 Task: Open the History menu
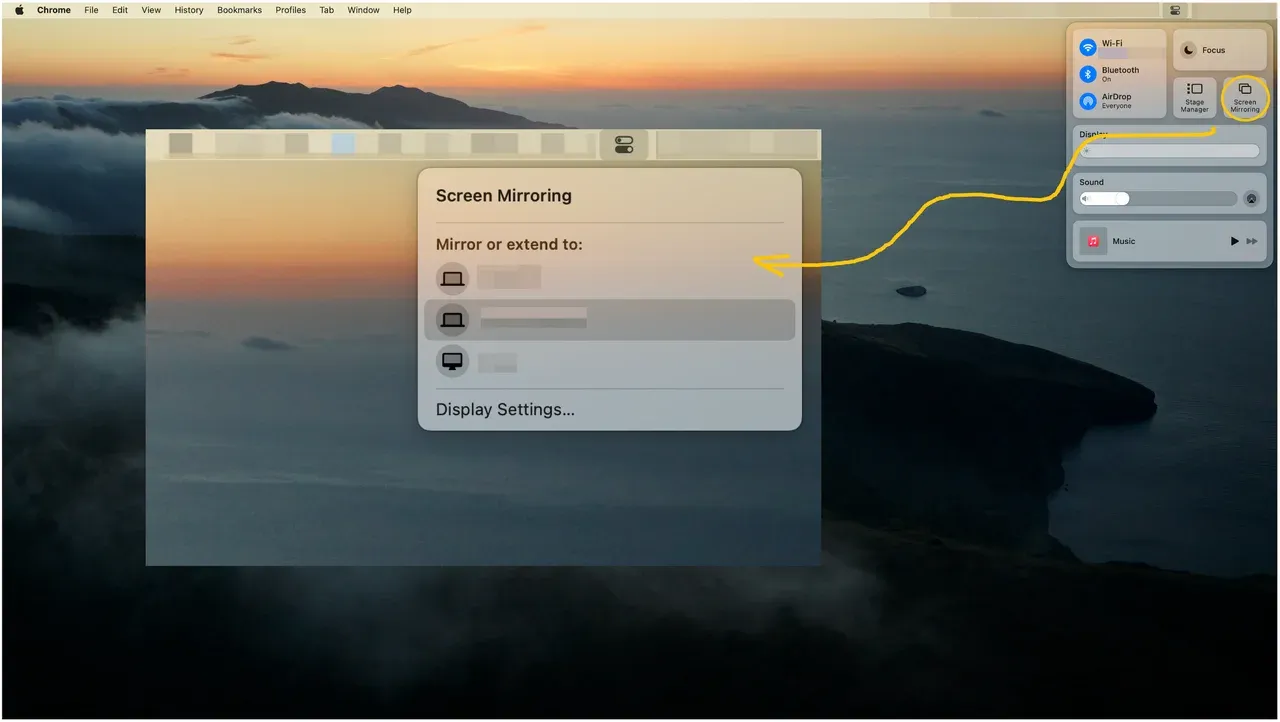(189, 10)
